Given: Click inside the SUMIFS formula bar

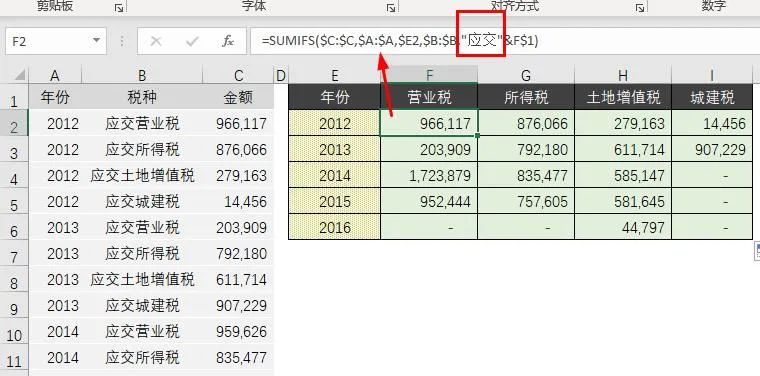Looking at the screenshot, I should click(504, 41).
